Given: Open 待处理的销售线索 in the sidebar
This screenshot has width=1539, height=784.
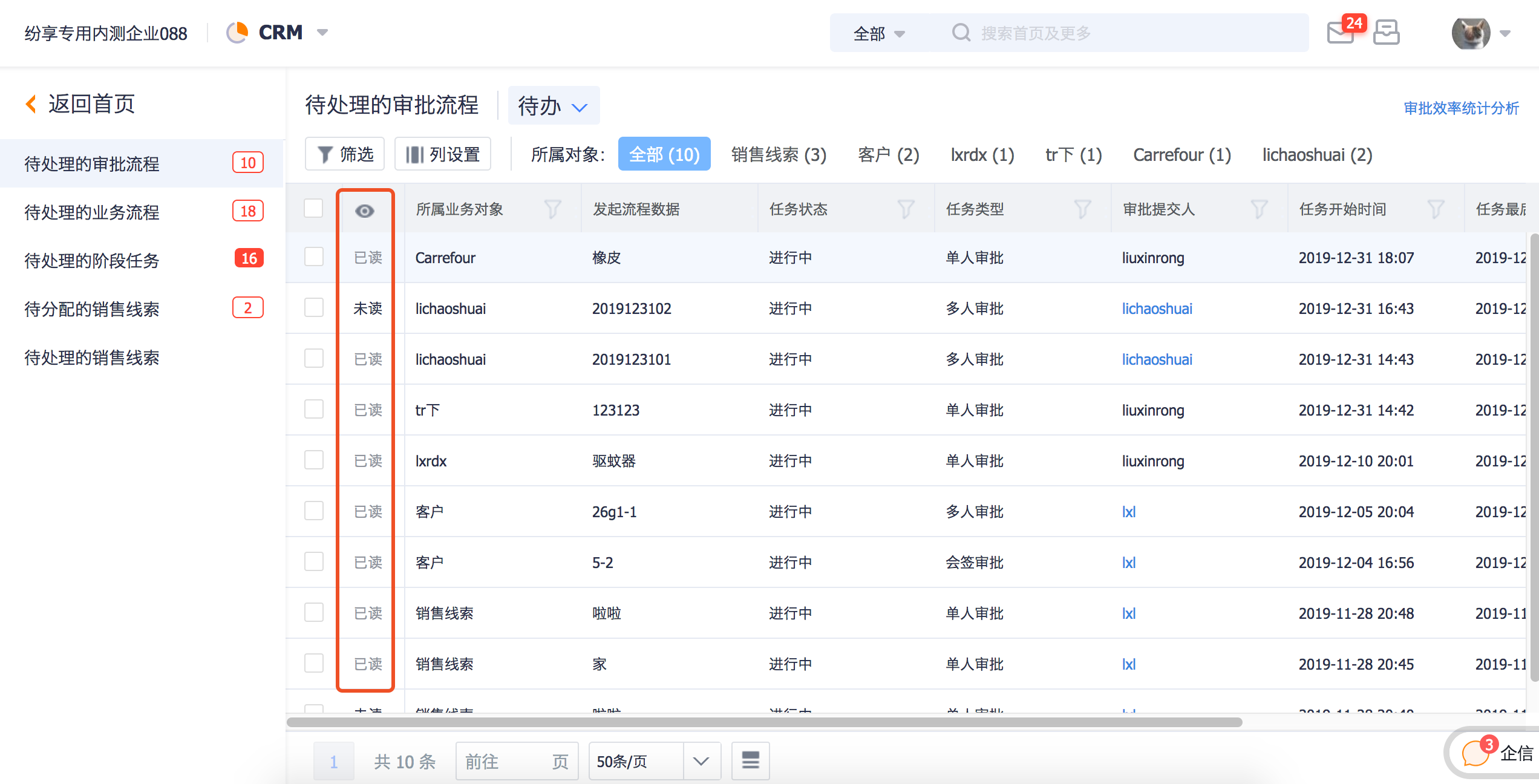Looking at the screenshot, I should [x=142, y=357].
